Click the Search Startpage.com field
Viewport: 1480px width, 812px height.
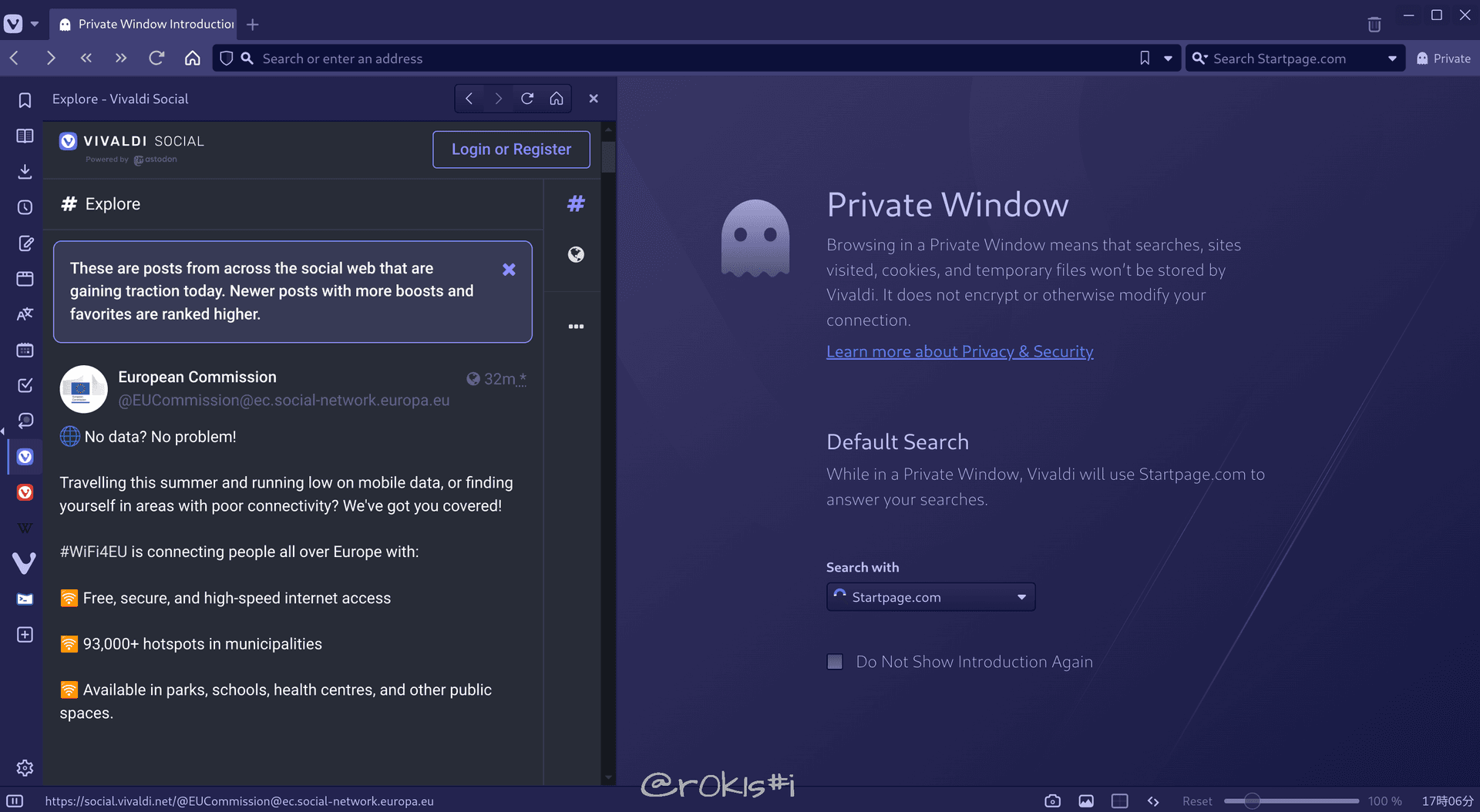click(1295, 59)
